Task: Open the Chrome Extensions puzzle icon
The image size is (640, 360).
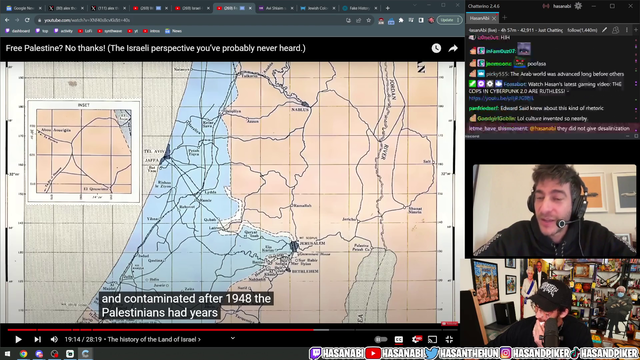Action: tap(401, 20)
